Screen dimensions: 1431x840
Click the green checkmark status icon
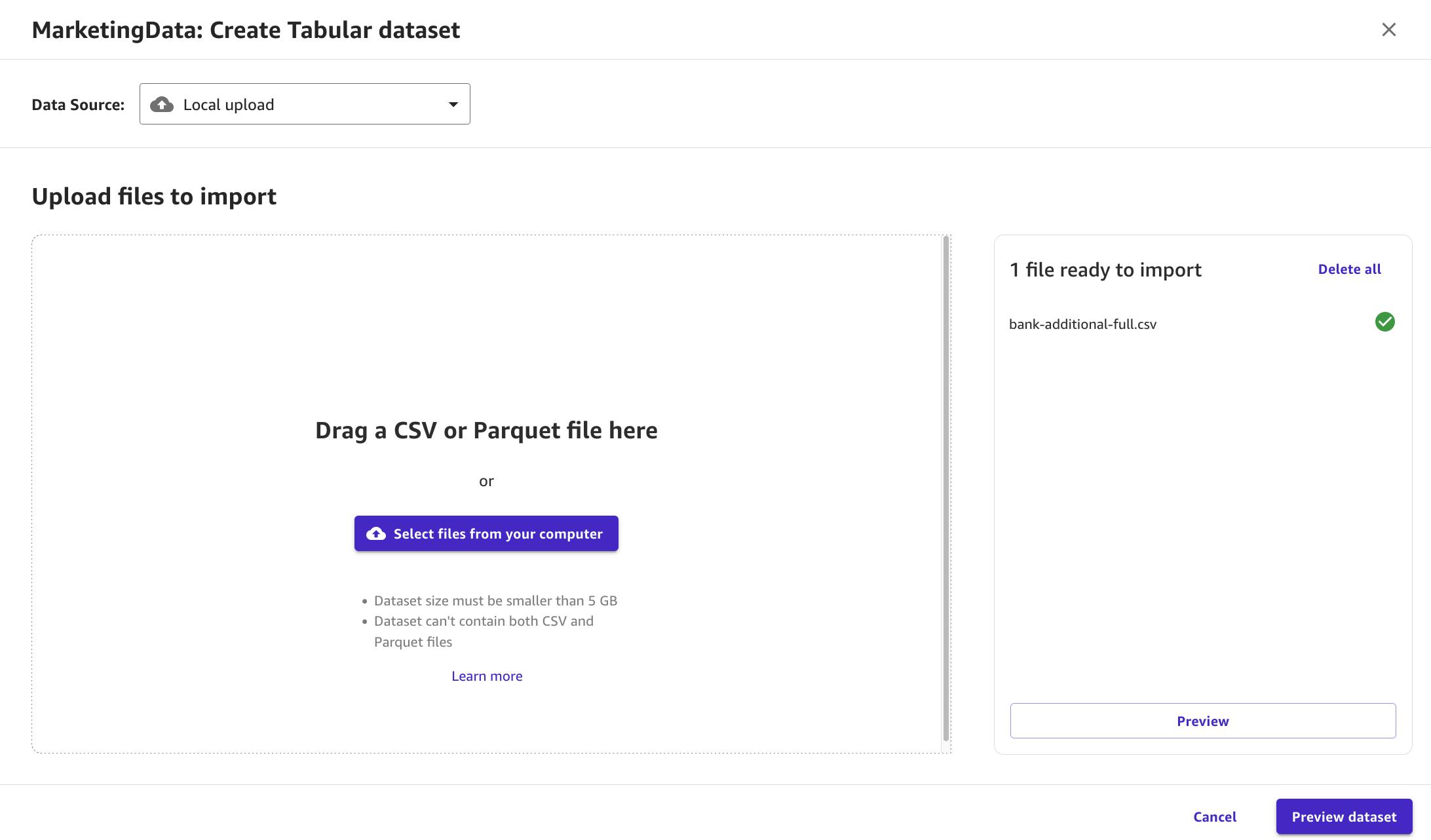pos(1384,322)
